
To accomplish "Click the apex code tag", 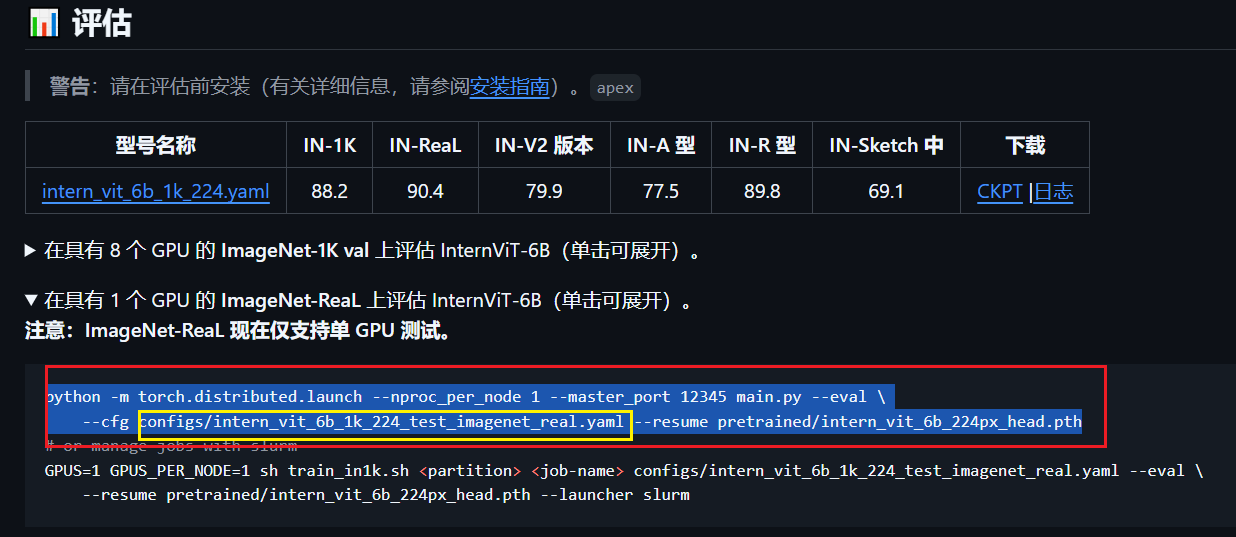I will 615,88.
